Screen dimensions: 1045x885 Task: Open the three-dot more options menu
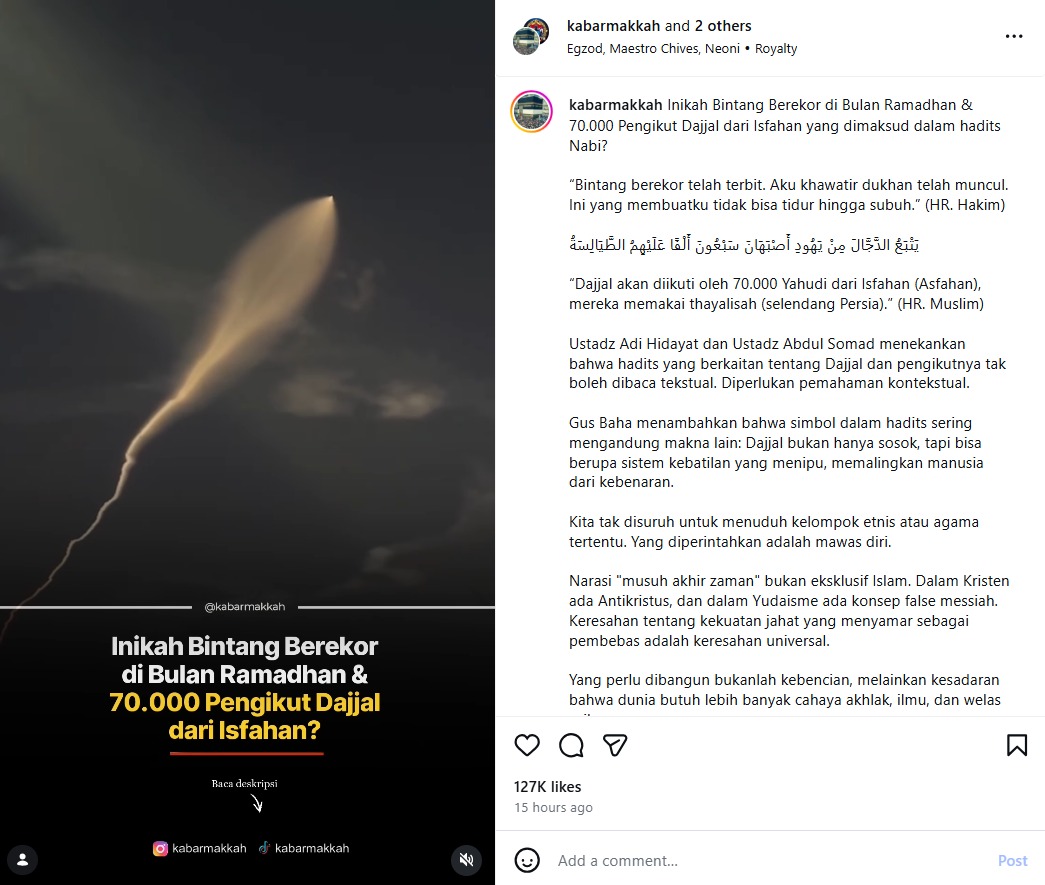pyautogui.click(x=1014, y=36)
